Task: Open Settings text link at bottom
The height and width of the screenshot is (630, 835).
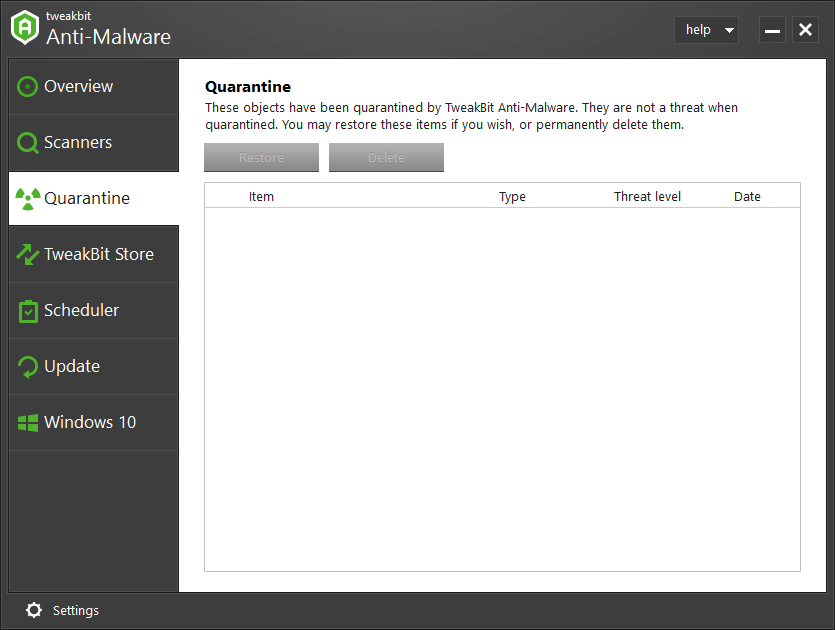Action: 76,610
